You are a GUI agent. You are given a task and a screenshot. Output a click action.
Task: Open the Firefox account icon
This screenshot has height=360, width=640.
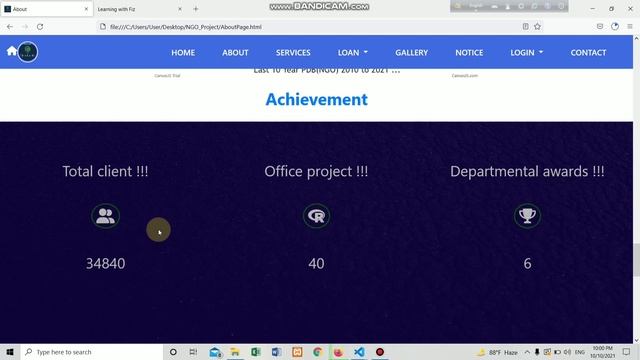tap(615, 27)
